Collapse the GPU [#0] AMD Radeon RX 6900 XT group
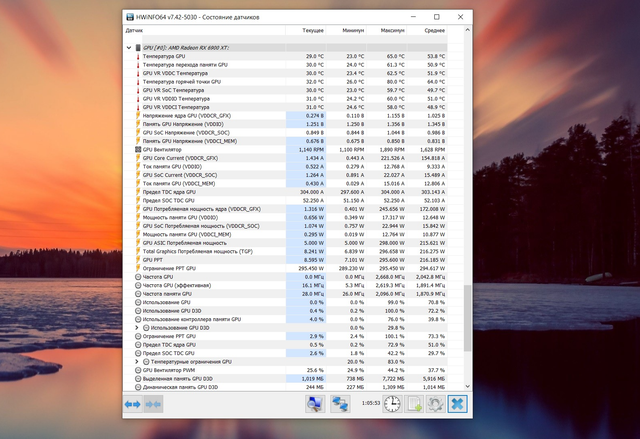Image resolution: width=640 pixels, height=439 pixels. (129, 48)
